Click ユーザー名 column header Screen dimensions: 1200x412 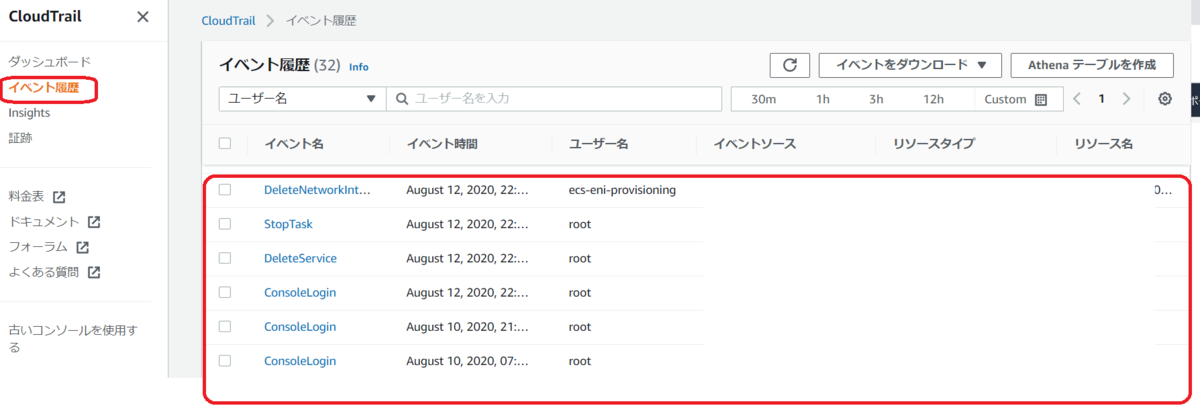tap(598, 144)
